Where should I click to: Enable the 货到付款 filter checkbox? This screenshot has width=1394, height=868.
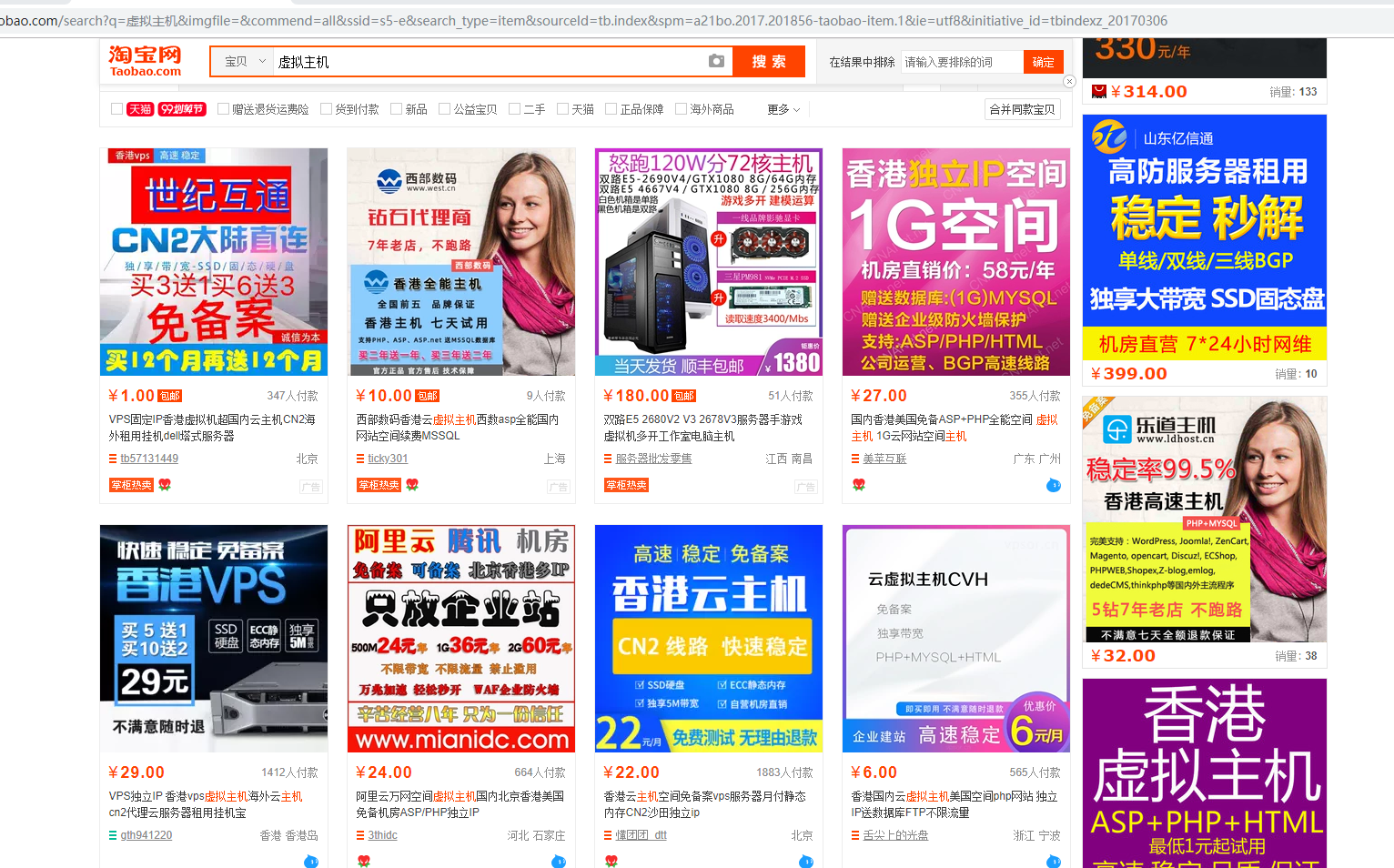coord(327,109)
